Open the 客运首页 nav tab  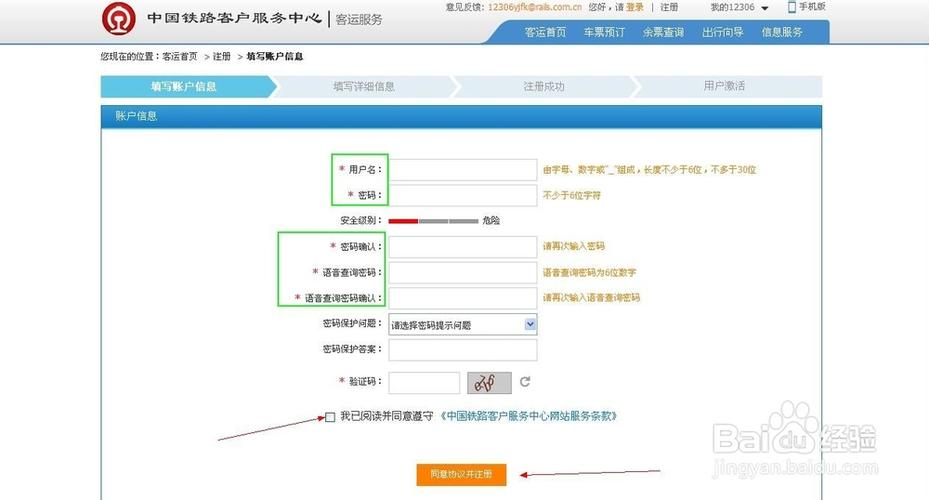click(x=545, y=33)
